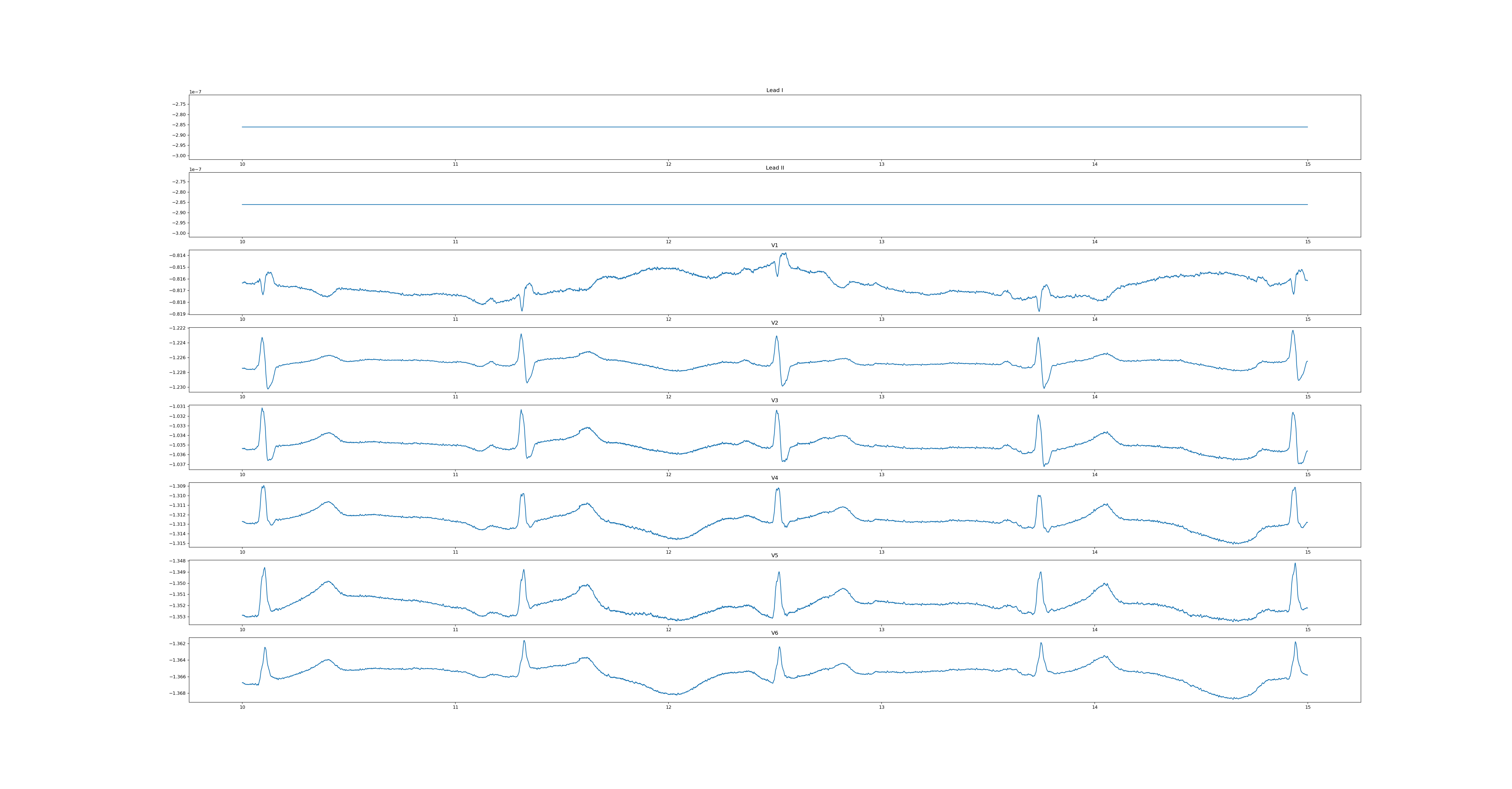The width and height of the screenshot is (1512, 789).
Task: Click the −1.368 y-axis tick of V6
Action: 177,693
